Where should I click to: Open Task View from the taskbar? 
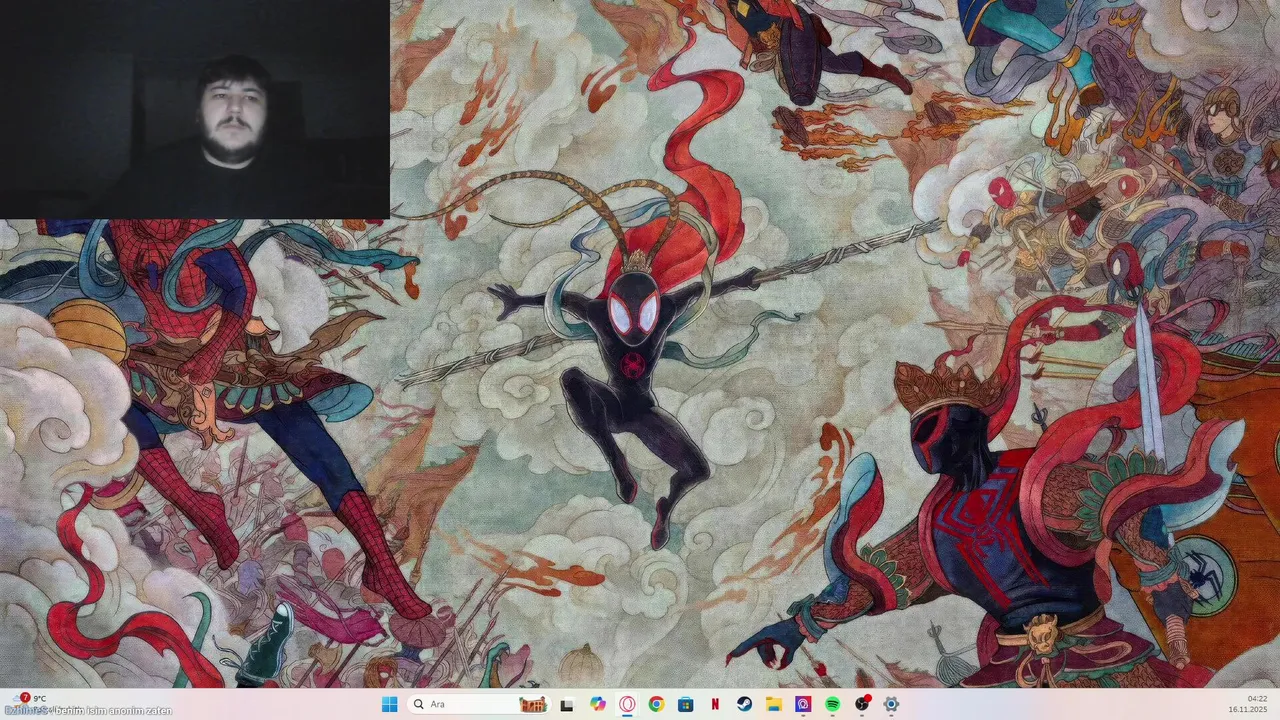click(567, 704)
